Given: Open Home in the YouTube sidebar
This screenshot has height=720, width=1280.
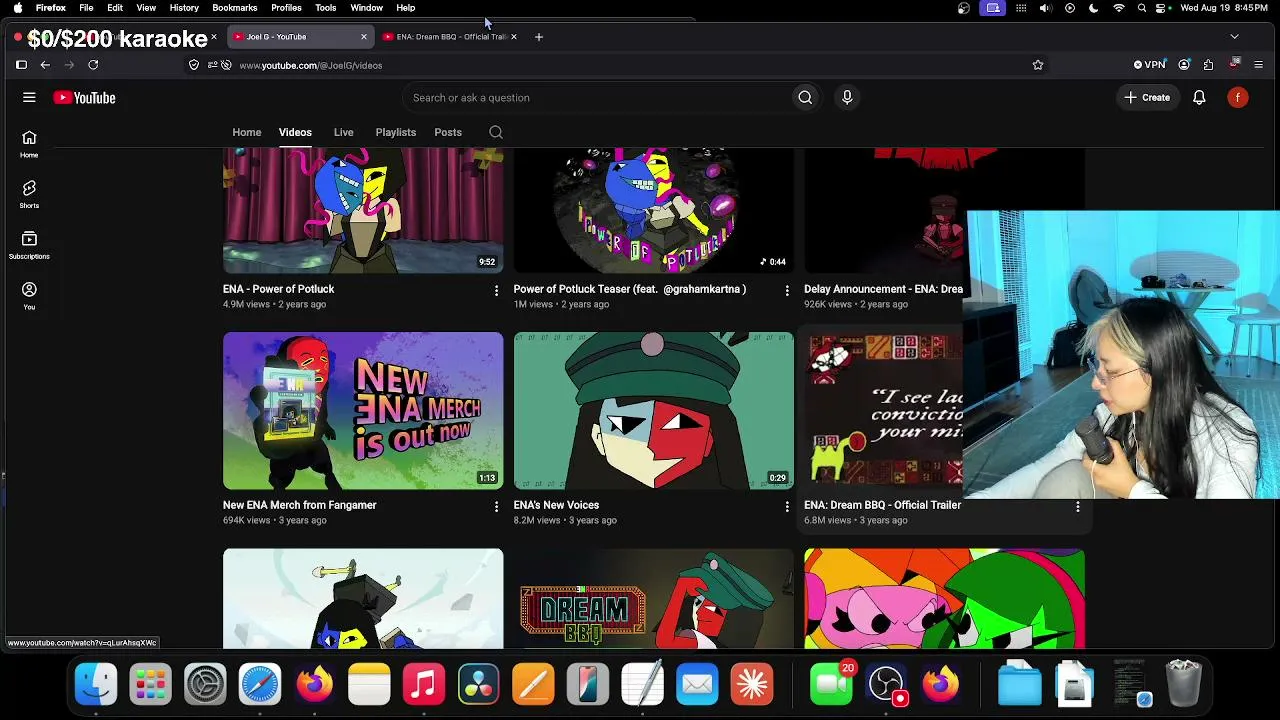Looking at the screenshot, I should tap(29, 143).
